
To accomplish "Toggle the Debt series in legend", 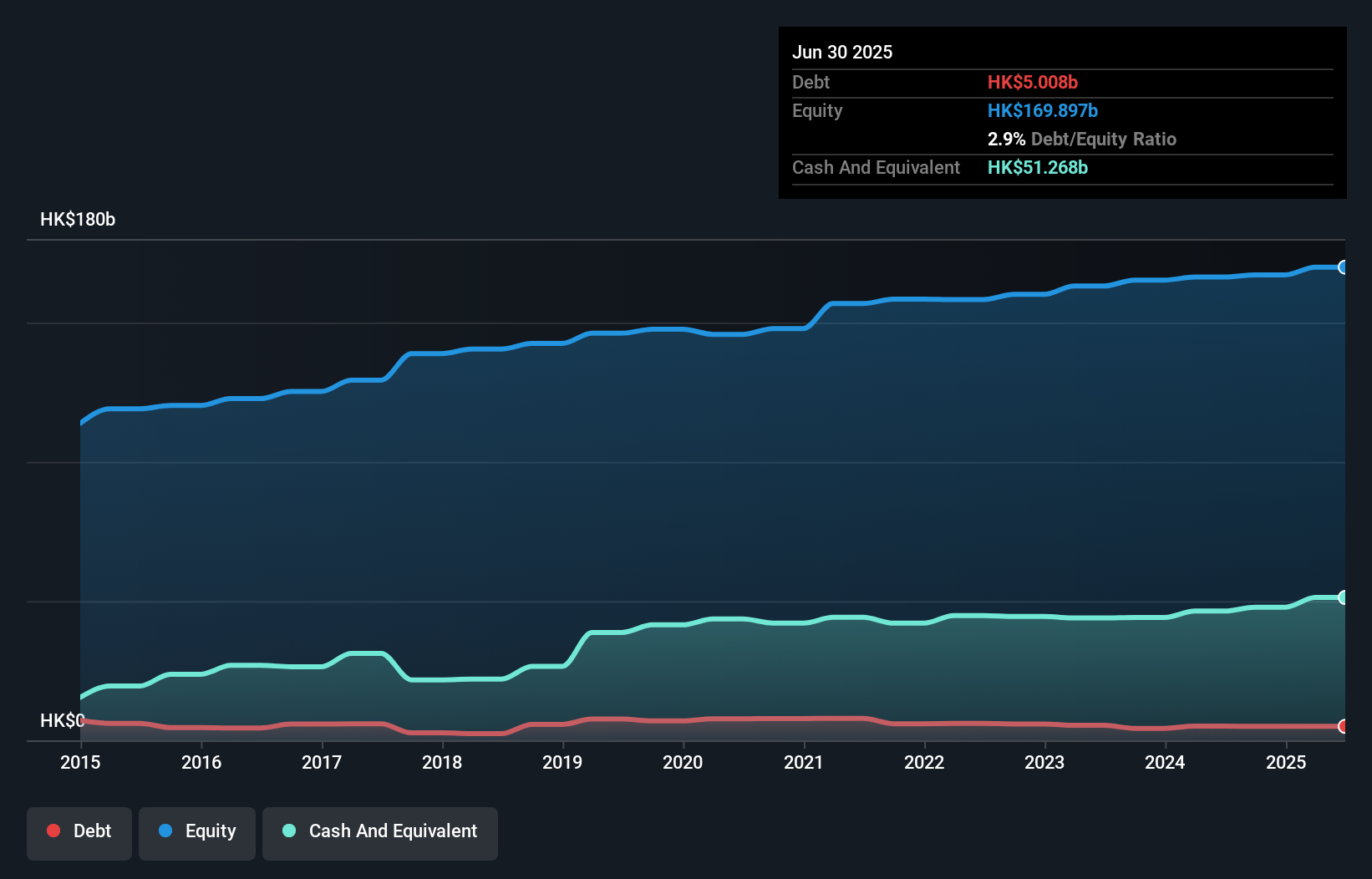I will tap(79, 831).
